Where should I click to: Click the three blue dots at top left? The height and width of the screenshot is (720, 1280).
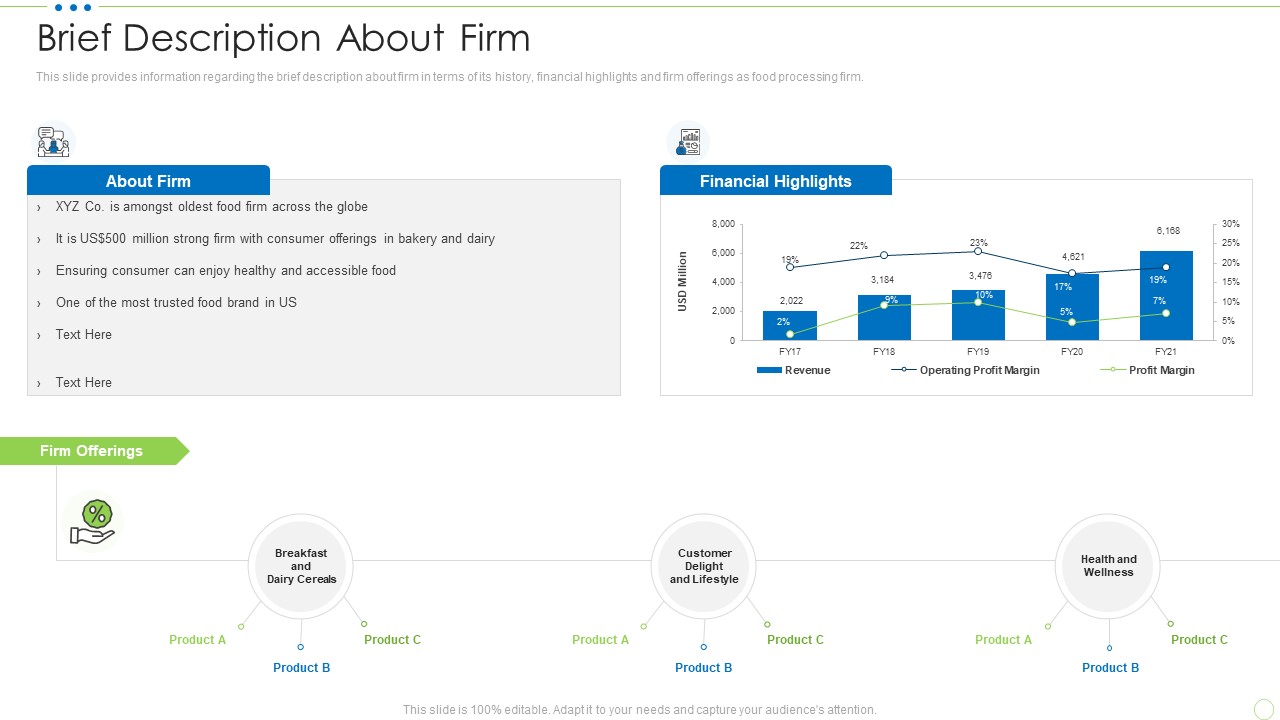coord(73,7)
